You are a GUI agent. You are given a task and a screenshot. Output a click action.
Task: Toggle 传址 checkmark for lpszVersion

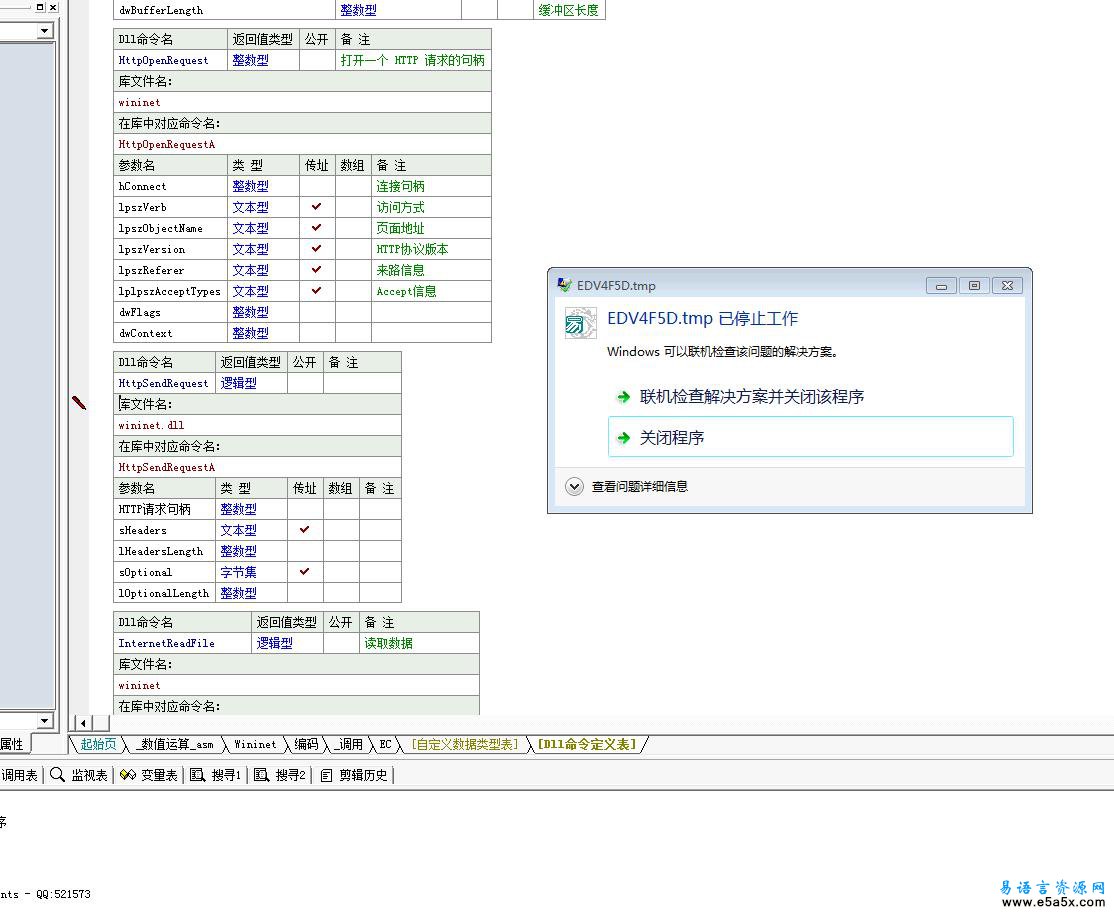(x=317, y=249)
